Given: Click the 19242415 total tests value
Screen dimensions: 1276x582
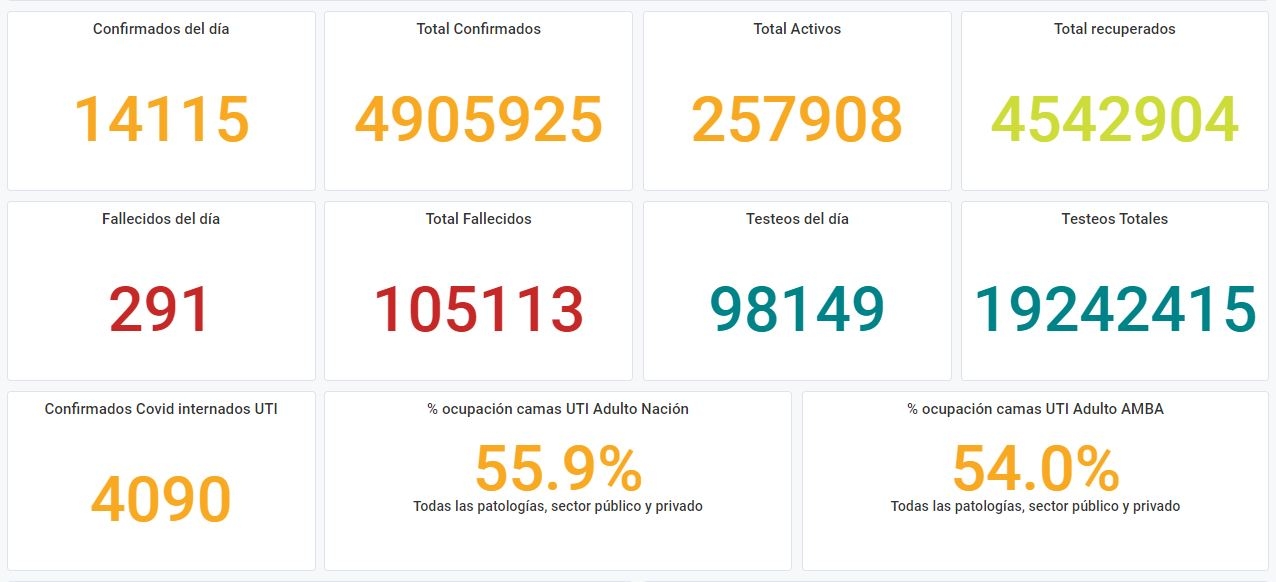Looking at the screenshot, I should (1115, 309).
